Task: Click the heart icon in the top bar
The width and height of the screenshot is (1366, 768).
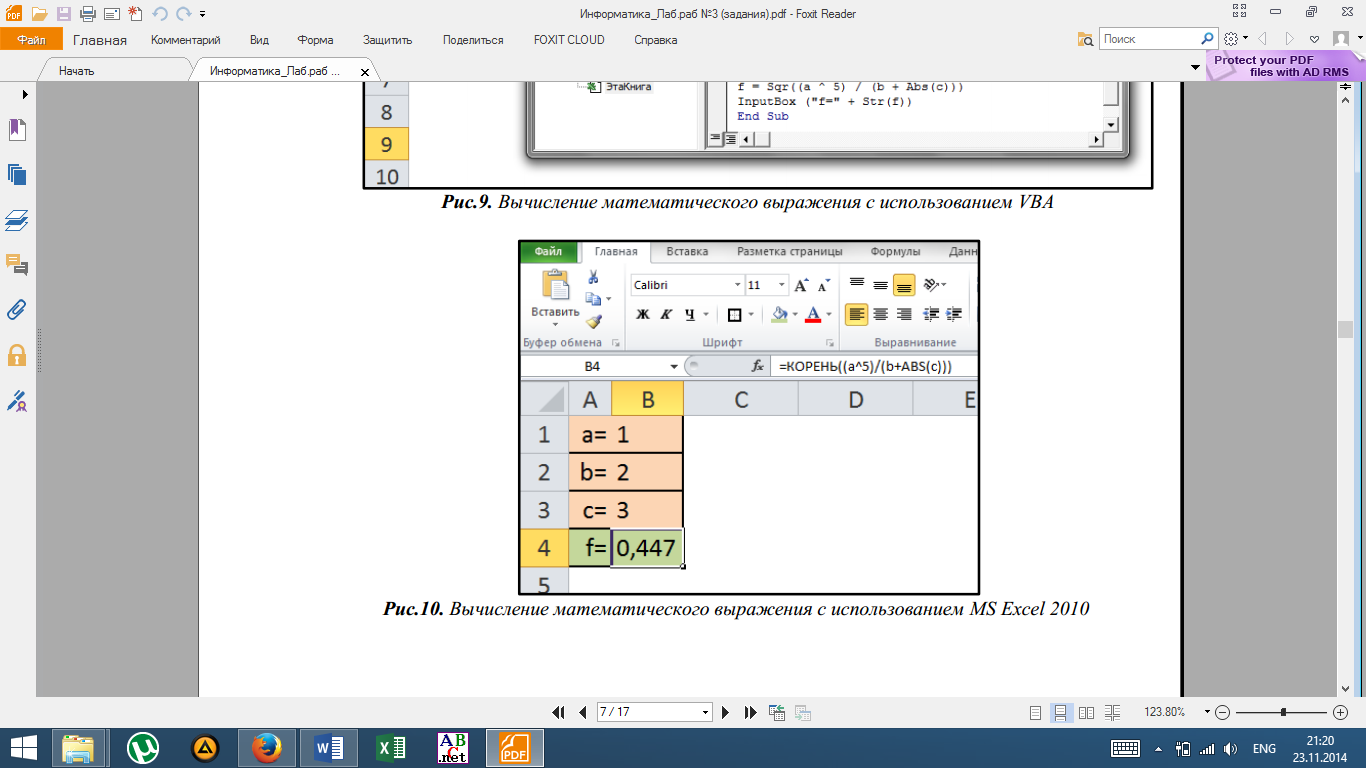Action: tap(1315, 39)
